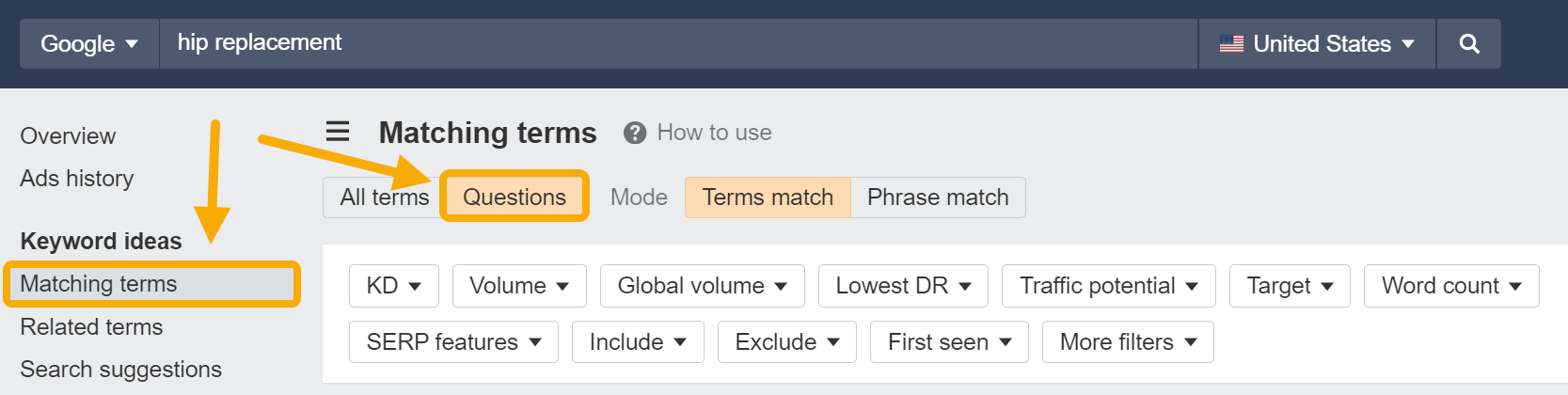1568x395 pixels.
Task: Expand the More filters dropdown
Action: click(1128, 342)
